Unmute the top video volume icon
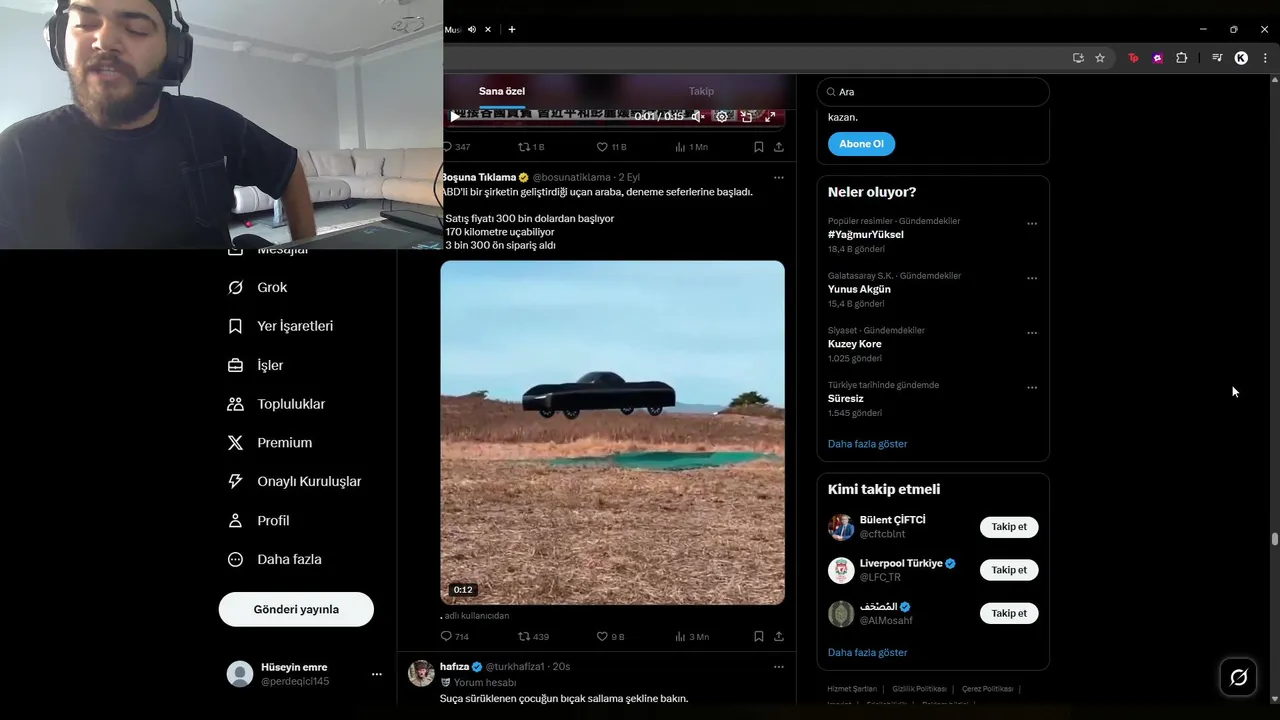1280x720 pixels. click(x=697, y=117)
